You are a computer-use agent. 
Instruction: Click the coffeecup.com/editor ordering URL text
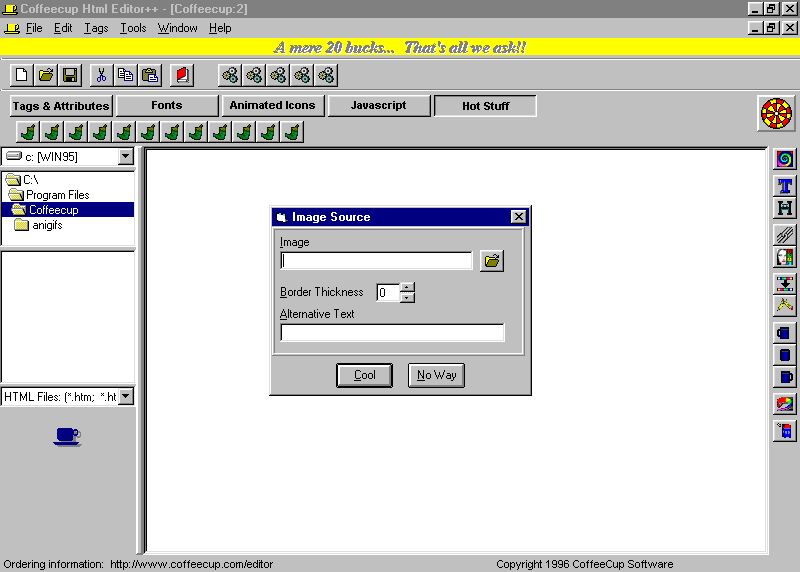[191, 564]
